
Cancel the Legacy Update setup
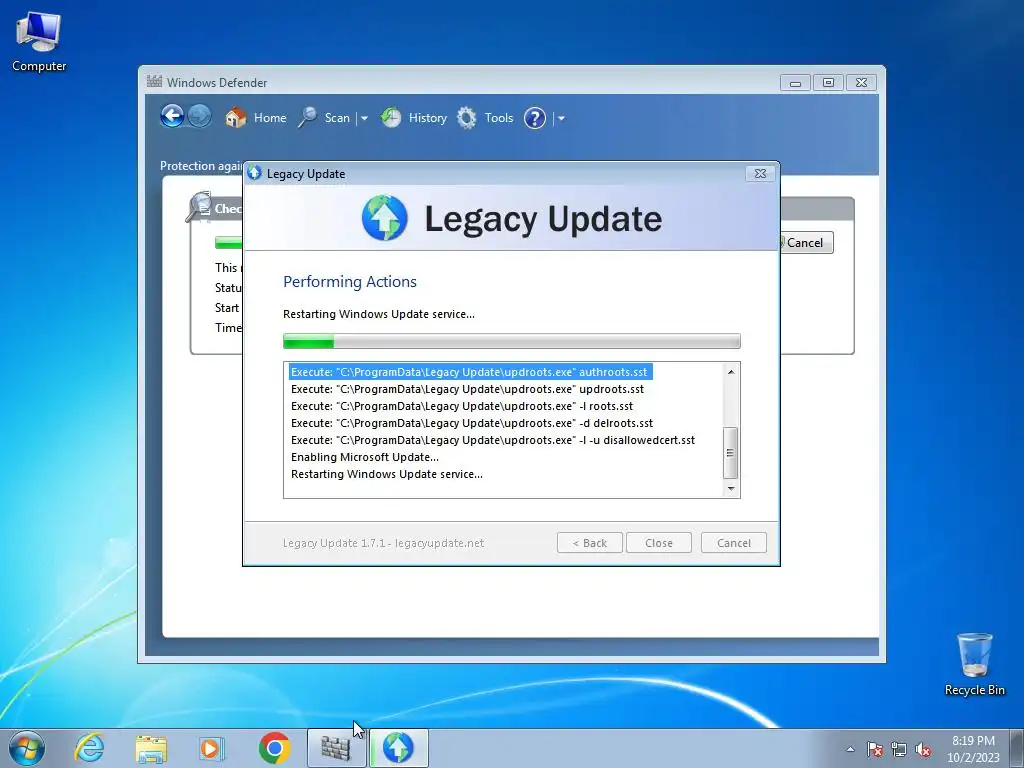click(x=733, y=543)
